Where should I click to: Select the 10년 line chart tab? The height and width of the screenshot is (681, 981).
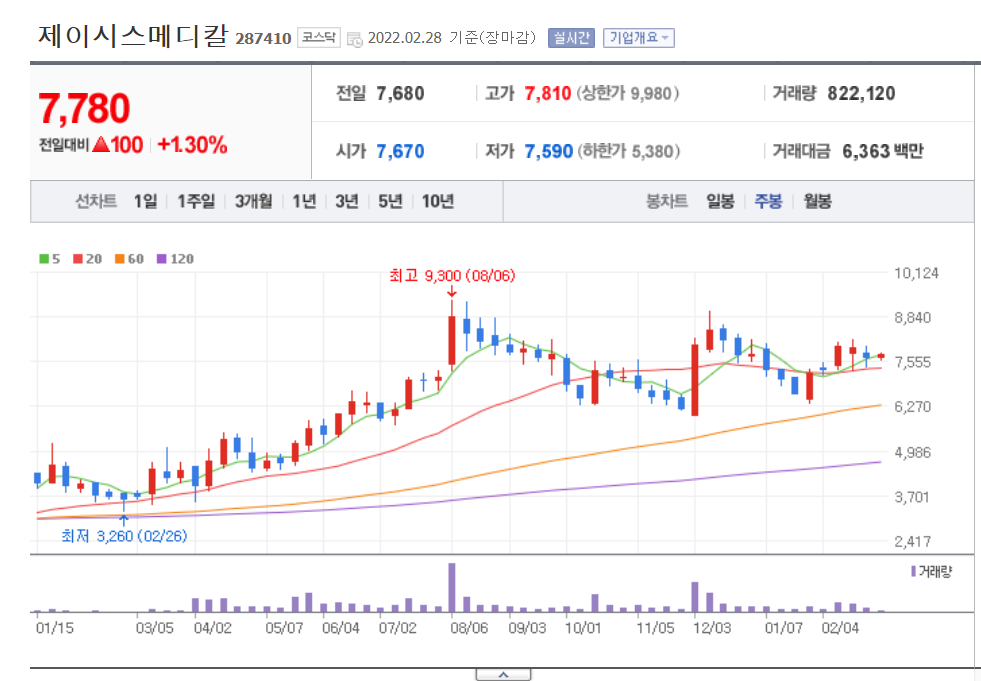[437, 201]
